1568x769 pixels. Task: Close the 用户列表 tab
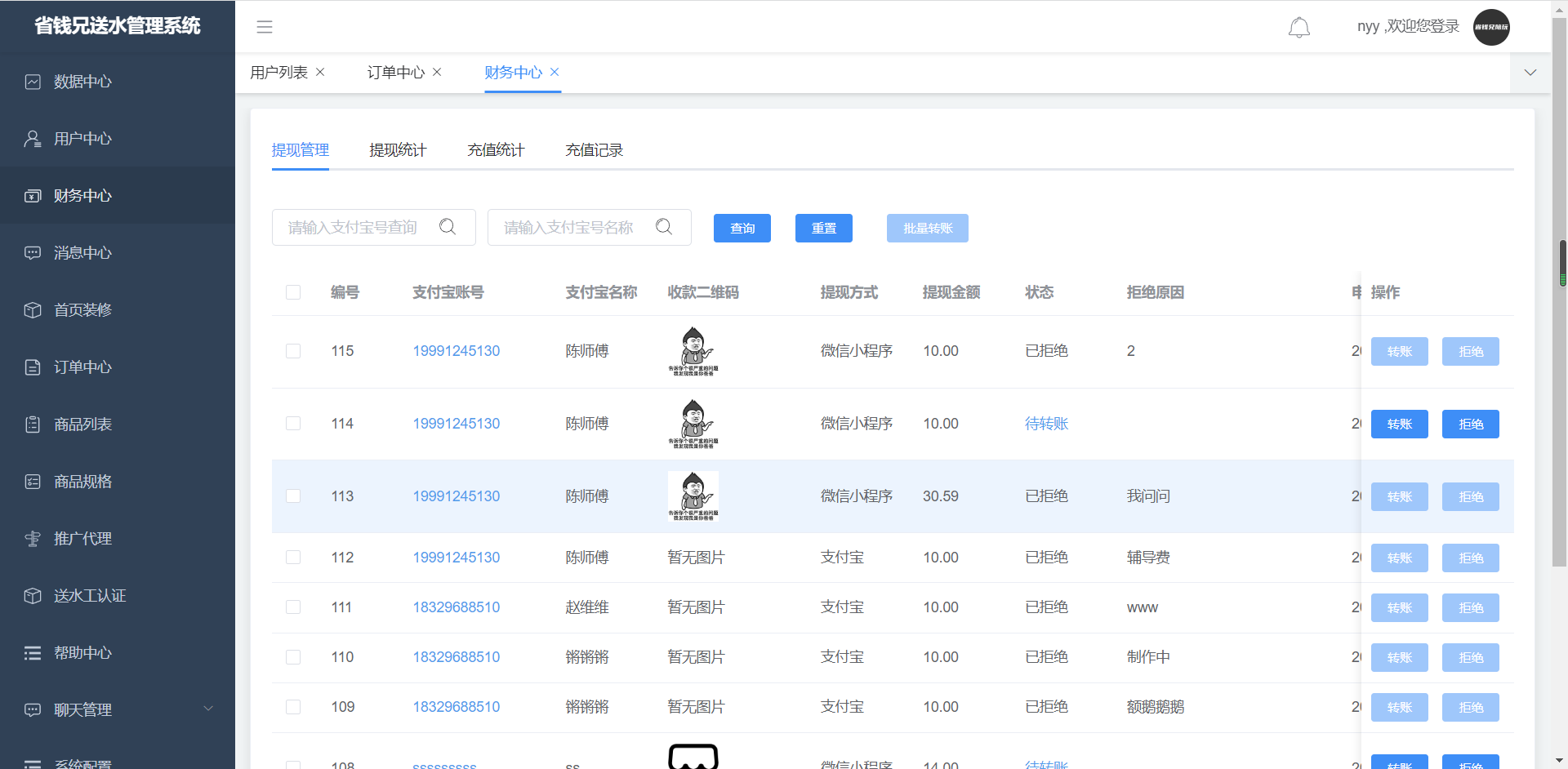[320, 72]
